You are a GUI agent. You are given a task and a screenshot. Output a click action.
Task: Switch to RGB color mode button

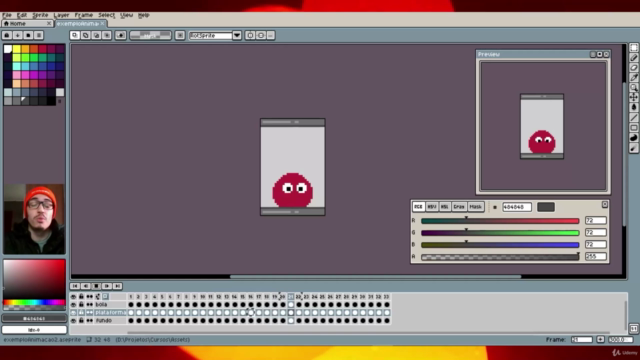pyautogui.click(x=418, y=207)
